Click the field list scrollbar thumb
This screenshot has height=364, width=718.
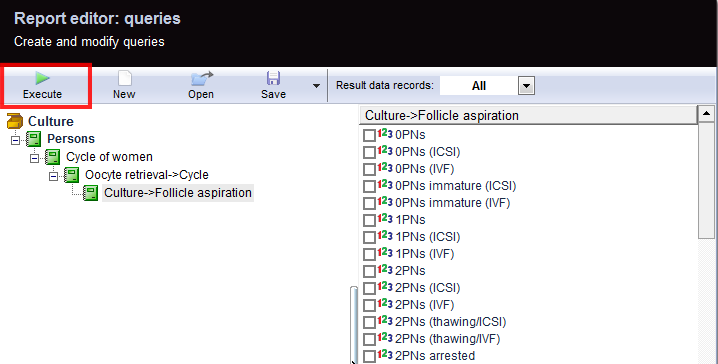706,180
